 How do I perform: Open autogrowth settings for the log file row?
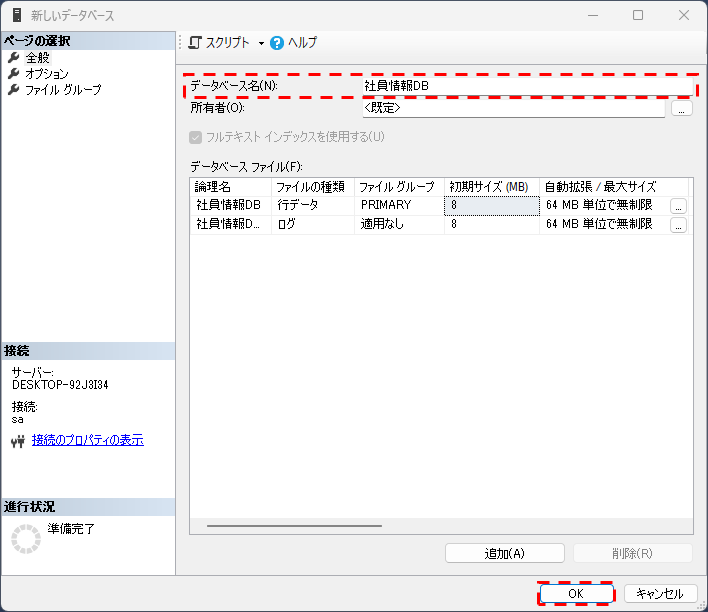tap(678, 225)
